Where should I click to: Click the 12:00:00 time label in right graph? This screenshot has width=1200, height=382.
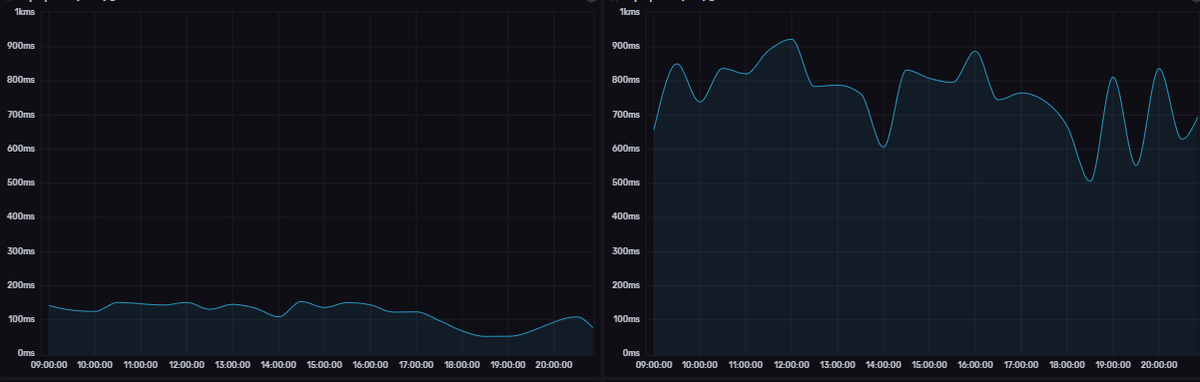click(792, 366)
